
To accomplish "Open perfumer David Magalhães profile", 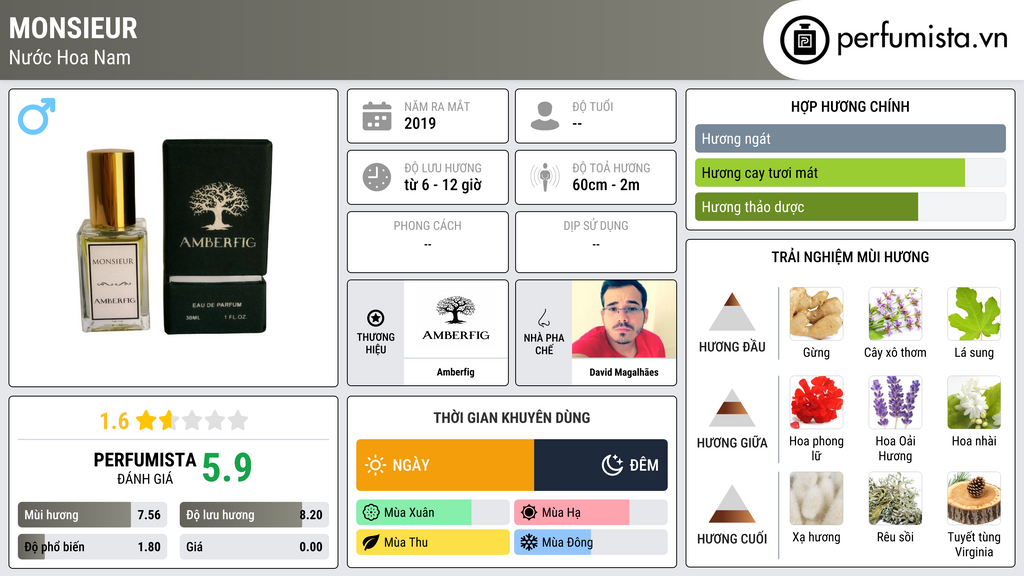I will coord(624,333).
